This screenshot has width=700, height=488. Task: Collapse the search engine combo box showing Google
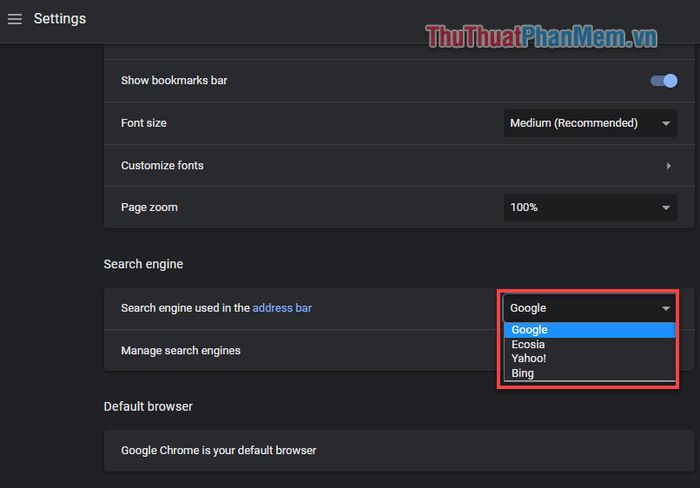coord(580,308)
